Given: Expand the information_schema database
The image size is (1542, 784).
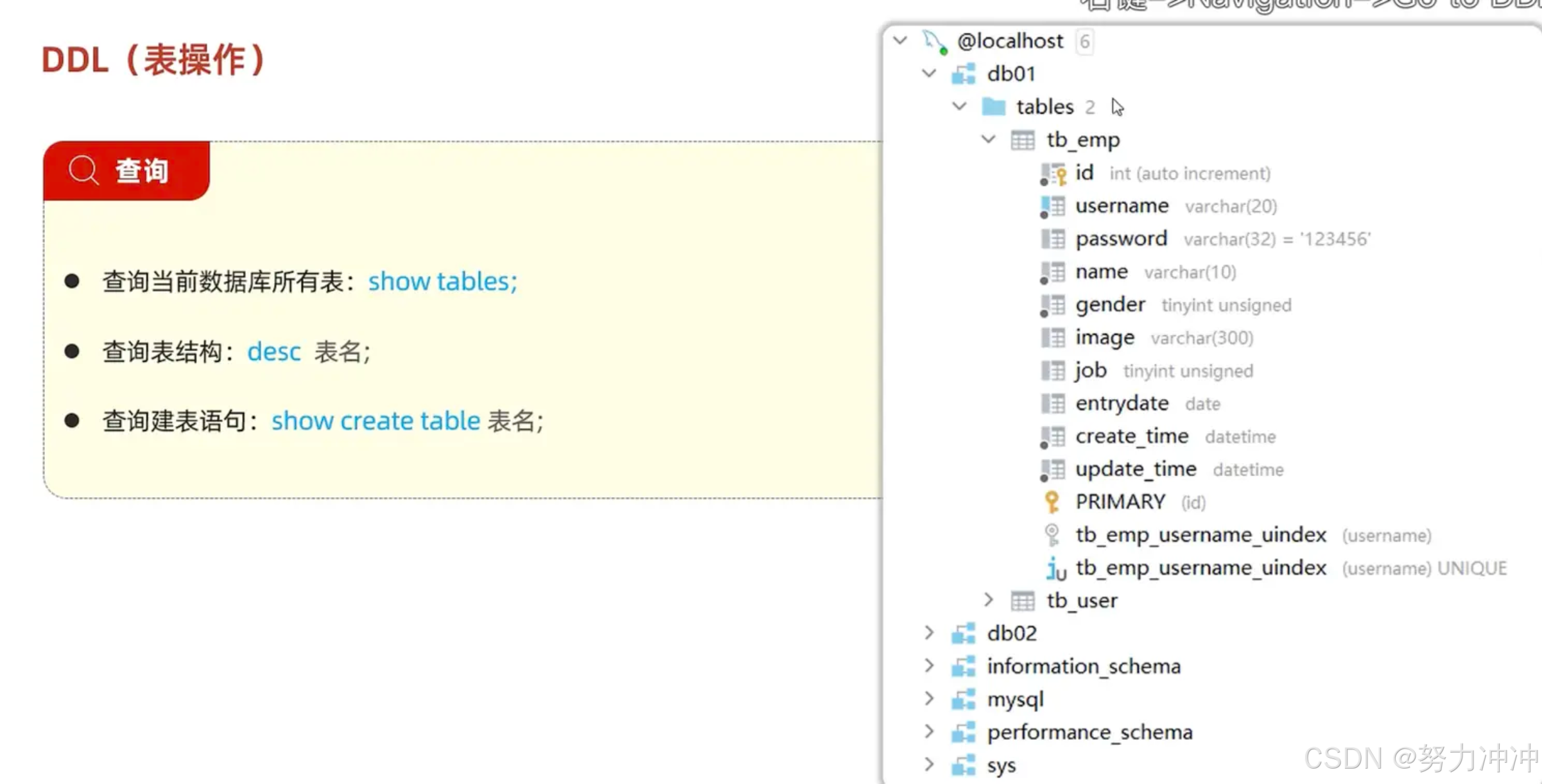Looking at the screenshot, I should 929,665.
